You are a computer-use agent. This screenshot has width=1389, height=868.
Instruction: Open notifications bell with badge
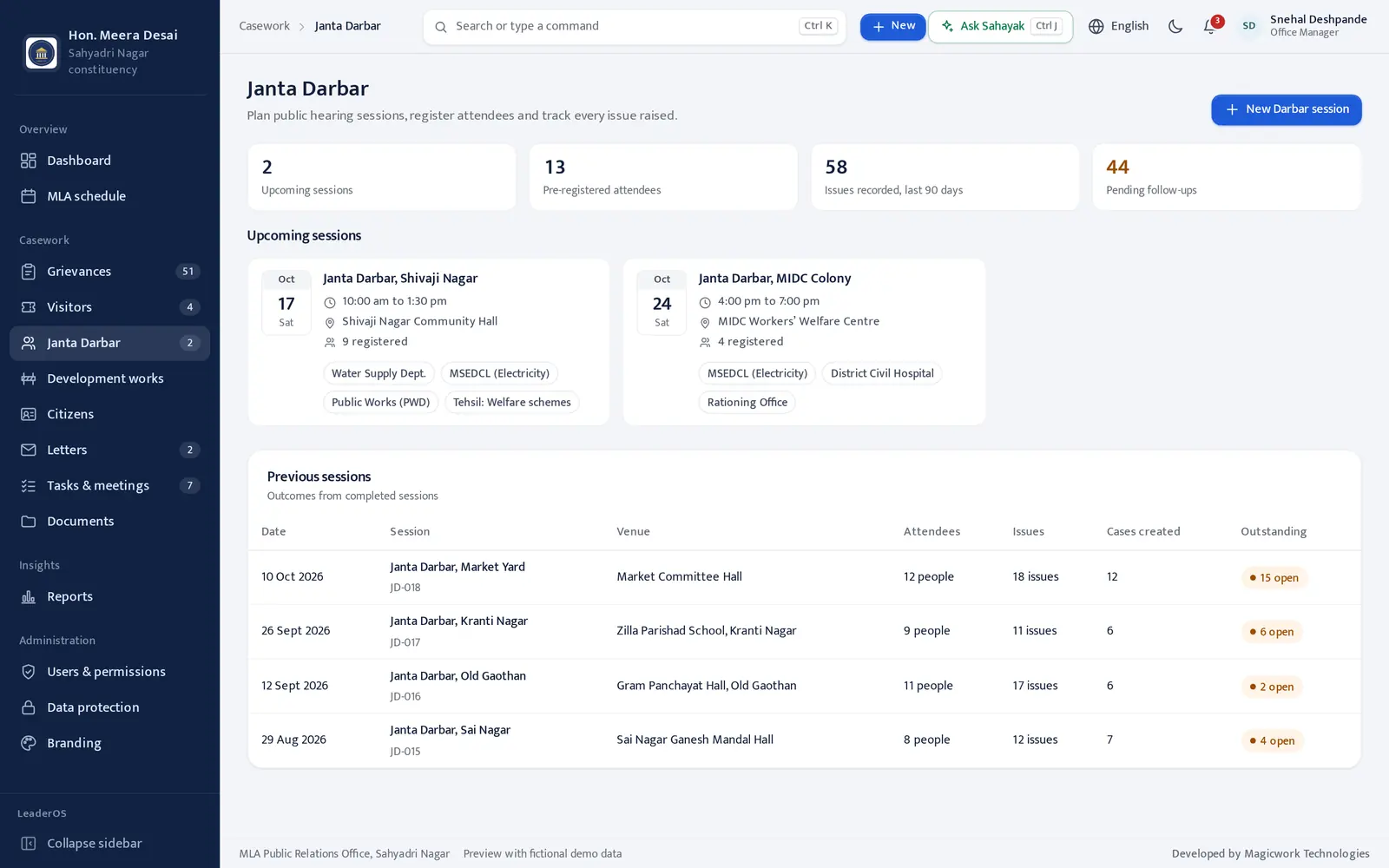point(1210,26)
